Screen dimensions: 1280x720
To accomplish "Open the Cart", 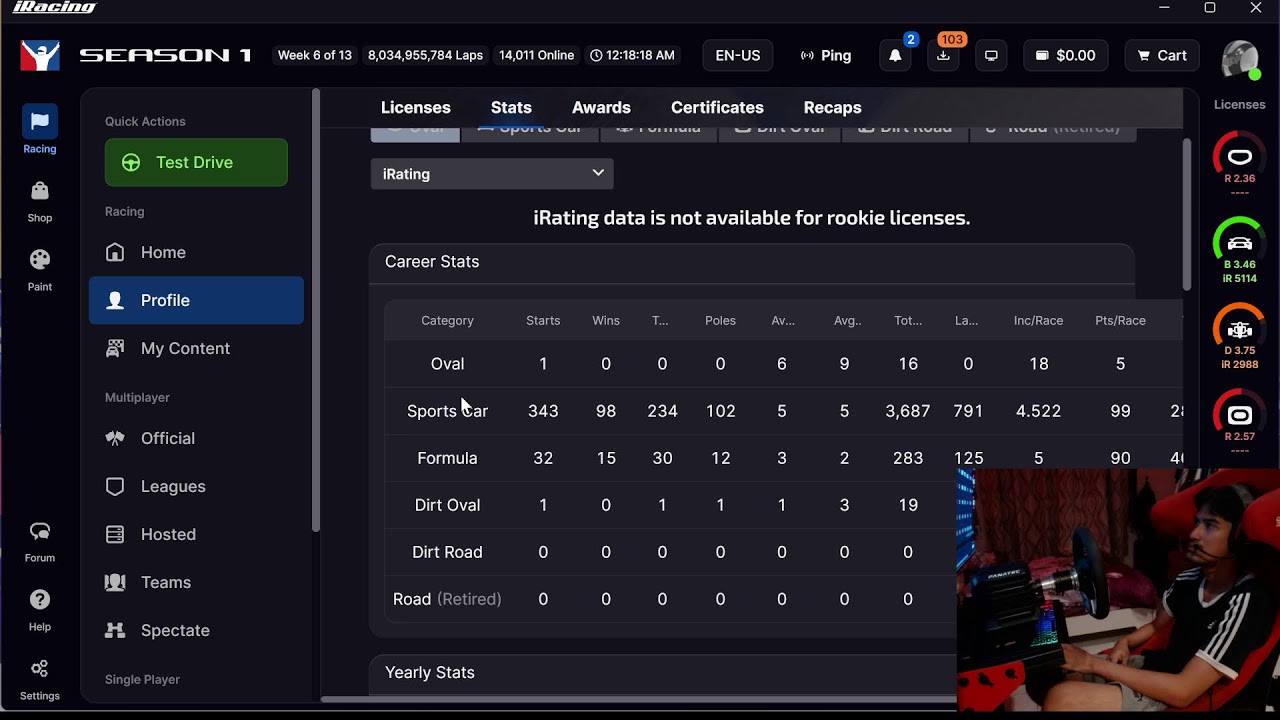I will coord(1162,56).
